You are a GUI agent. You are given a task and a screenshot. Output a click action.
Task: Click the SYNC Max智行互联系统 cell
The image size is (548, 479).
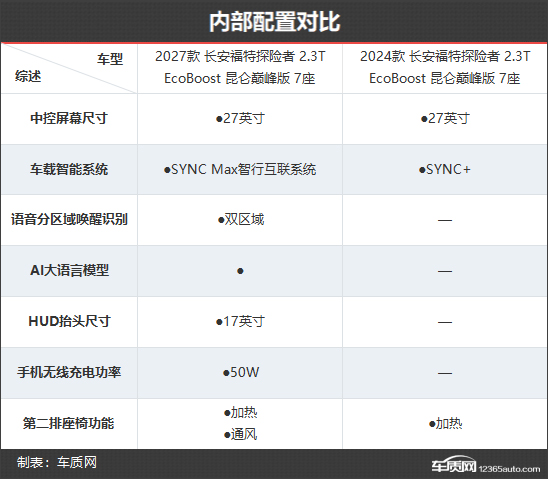[240, 169]
